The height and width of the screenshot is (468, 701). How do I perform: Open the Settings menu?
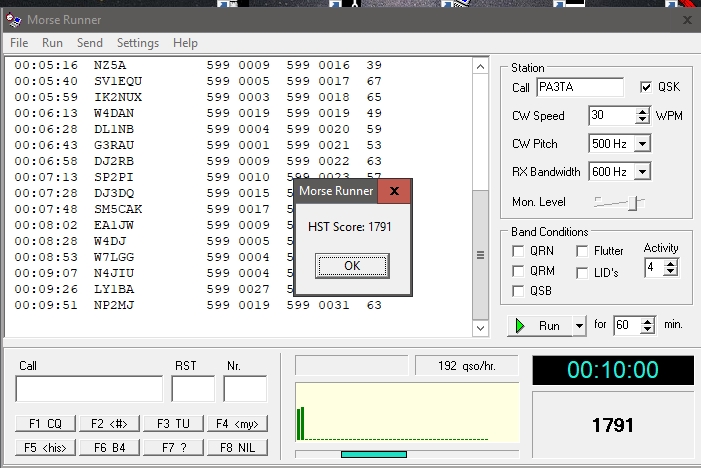[138, 43]
